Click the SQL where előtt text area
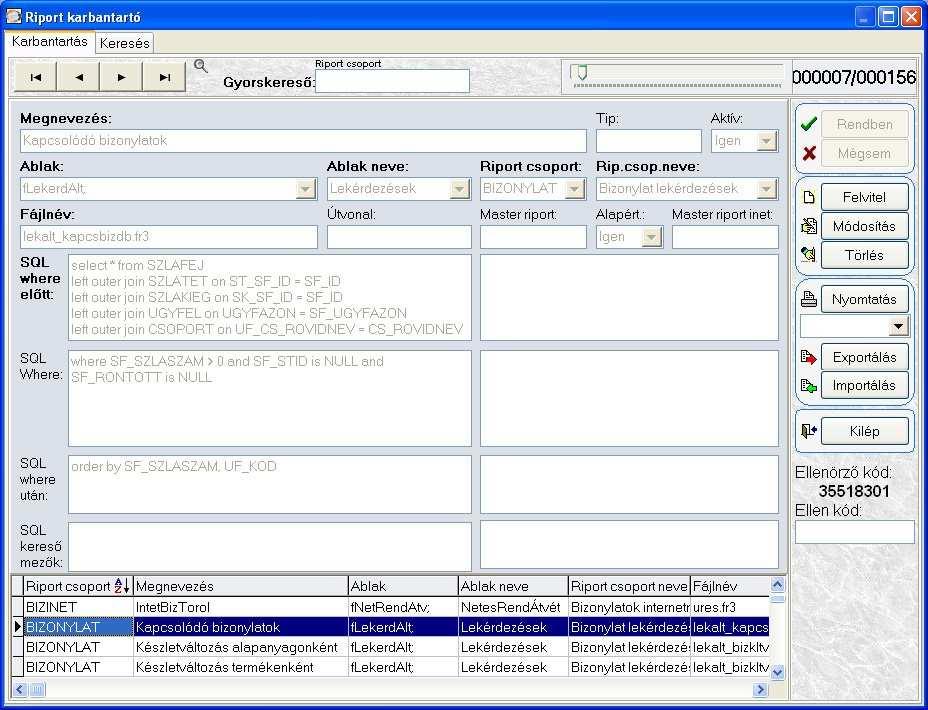Screen dimensions: 928x710 pyautogui.click(x=270, y=298)
